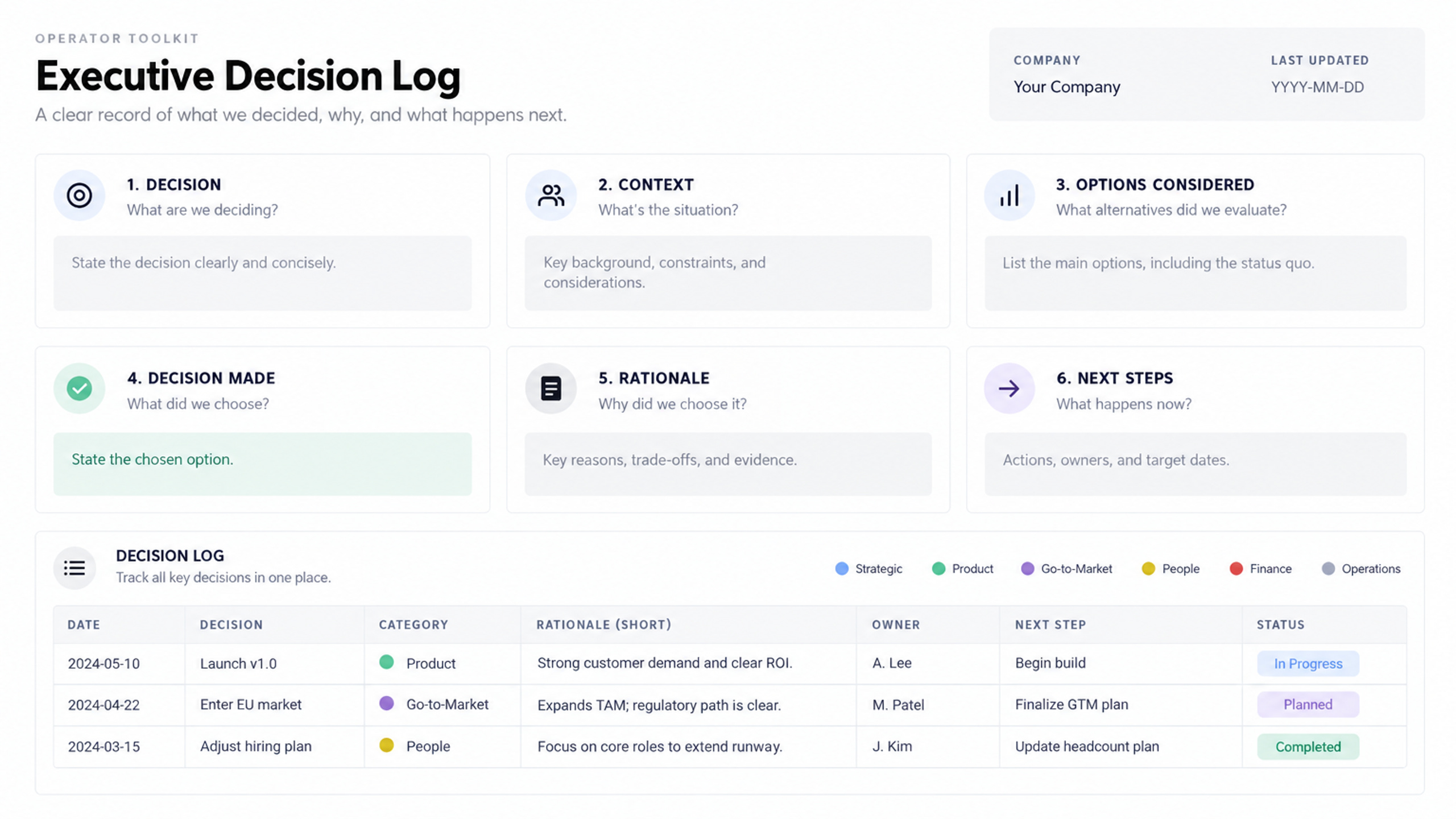Click 'Focus on core roles to extend runway.'
The width and height of the screenshot is (1456, 819).
pos(660,746)
